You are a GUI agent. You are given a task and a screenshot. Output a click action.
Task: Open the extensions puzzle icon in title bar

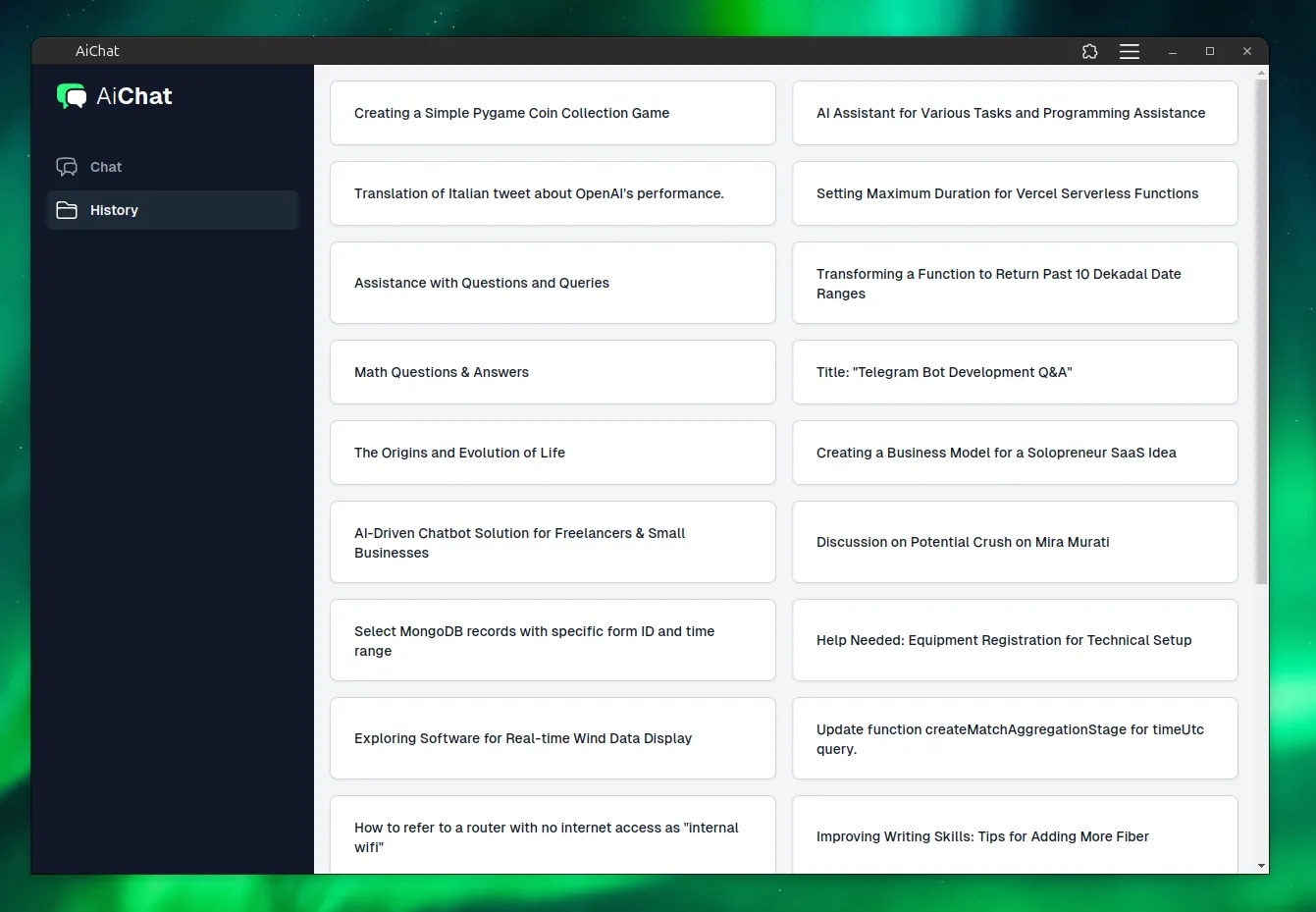pos(1089,51)
